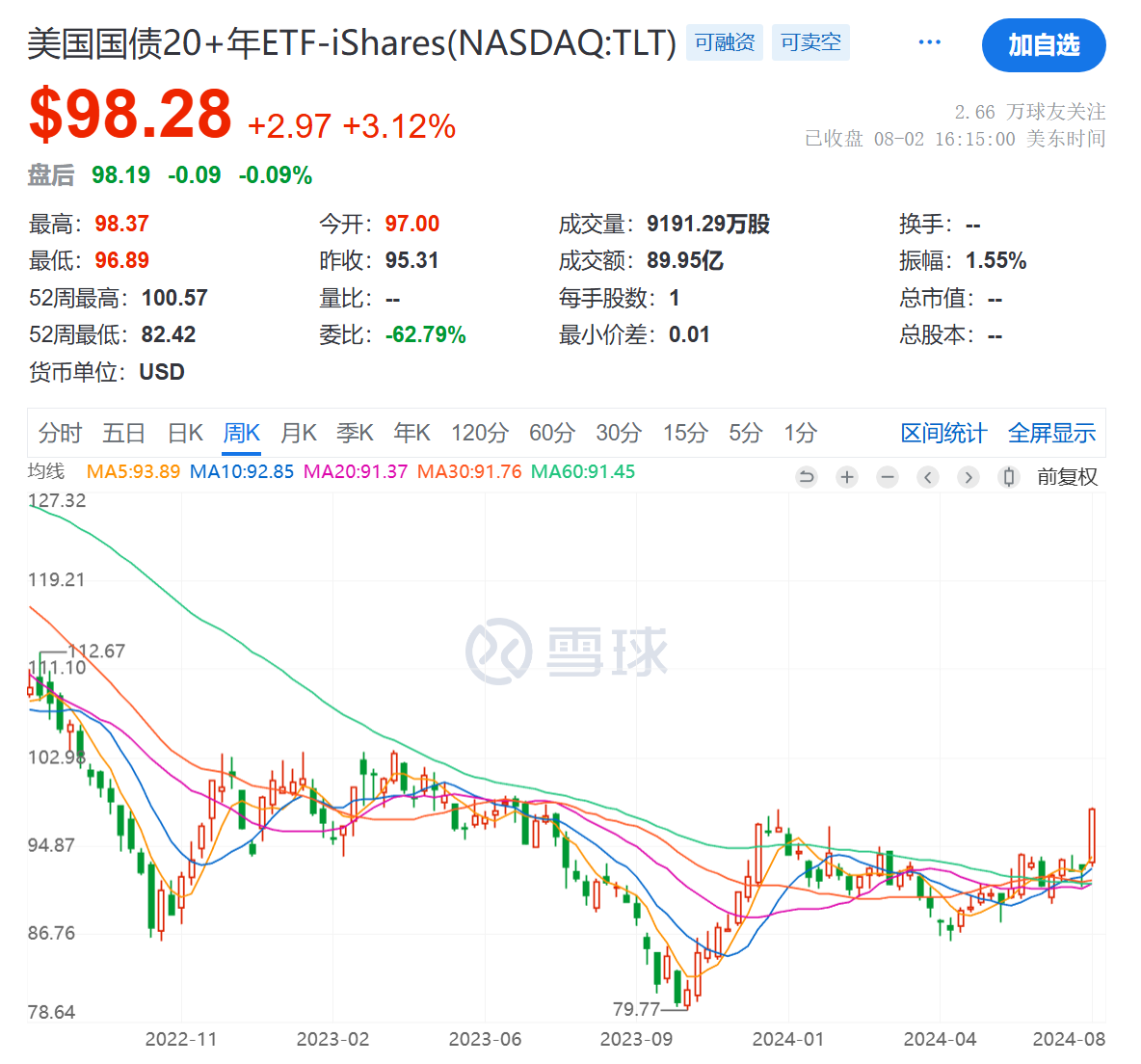Click the 2.66 万球友关注 follower count
This screenshot has width=1141, height=1064.
[1029, 112]
